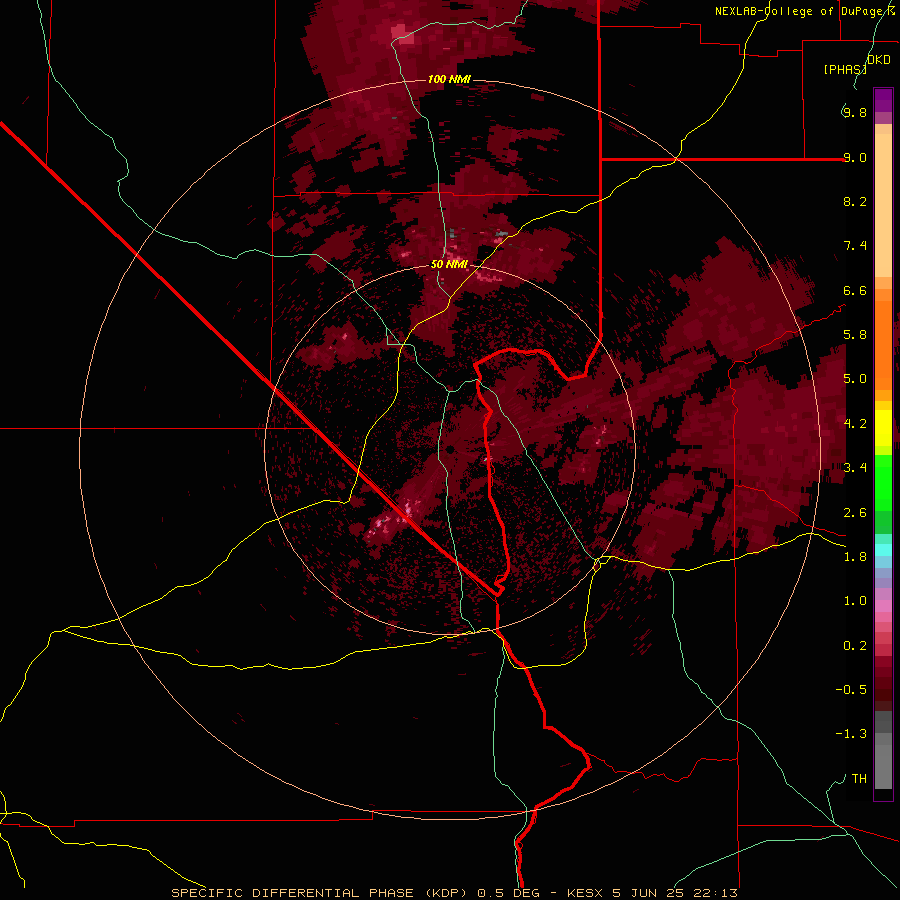This screenshot has height=900, width=900.
Task: Pick the cyan segment of the color bar
Action: (883, 550)
